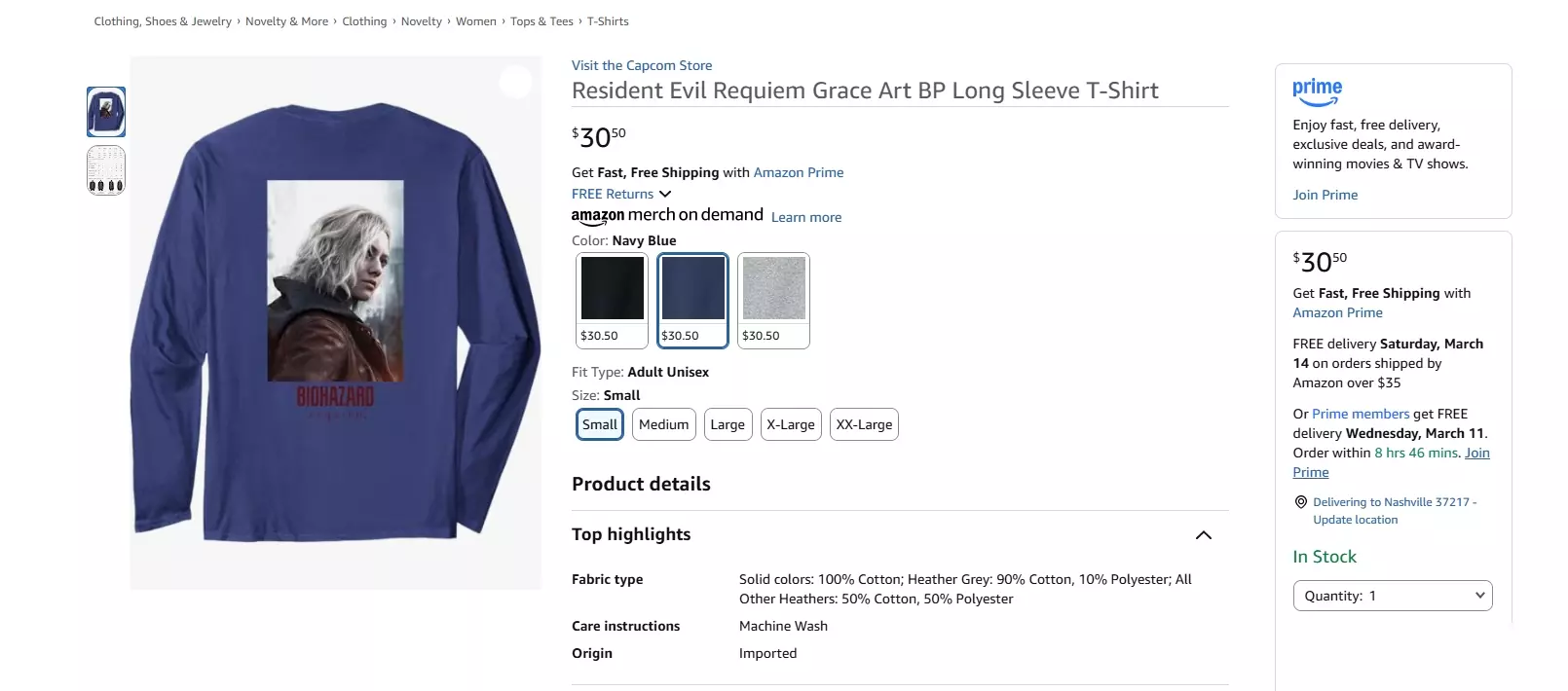Select size XX-Large
Image resolution: width=1568 pixels, height=691 pixels.
click(x=864, y=424)
